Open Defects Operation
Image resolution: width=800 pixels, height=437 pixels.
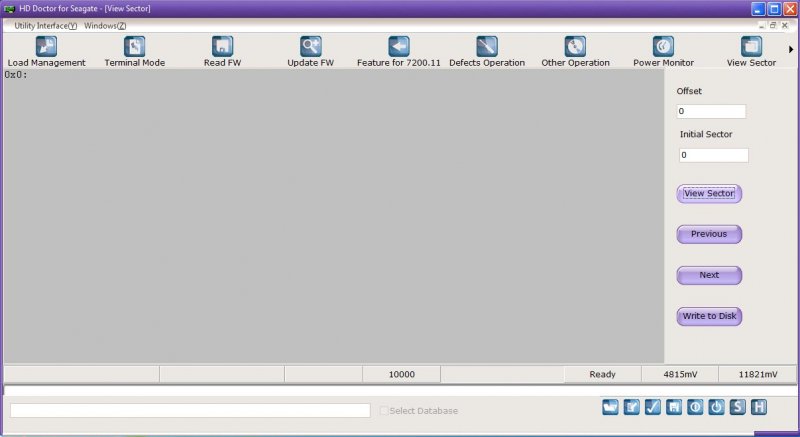pos(487,52)
